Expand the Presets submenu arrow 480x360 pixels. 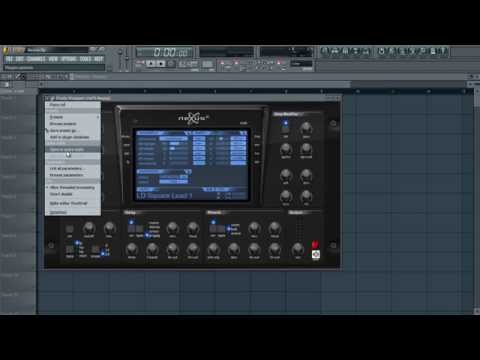pyautogui.click(x=98, y=117)
